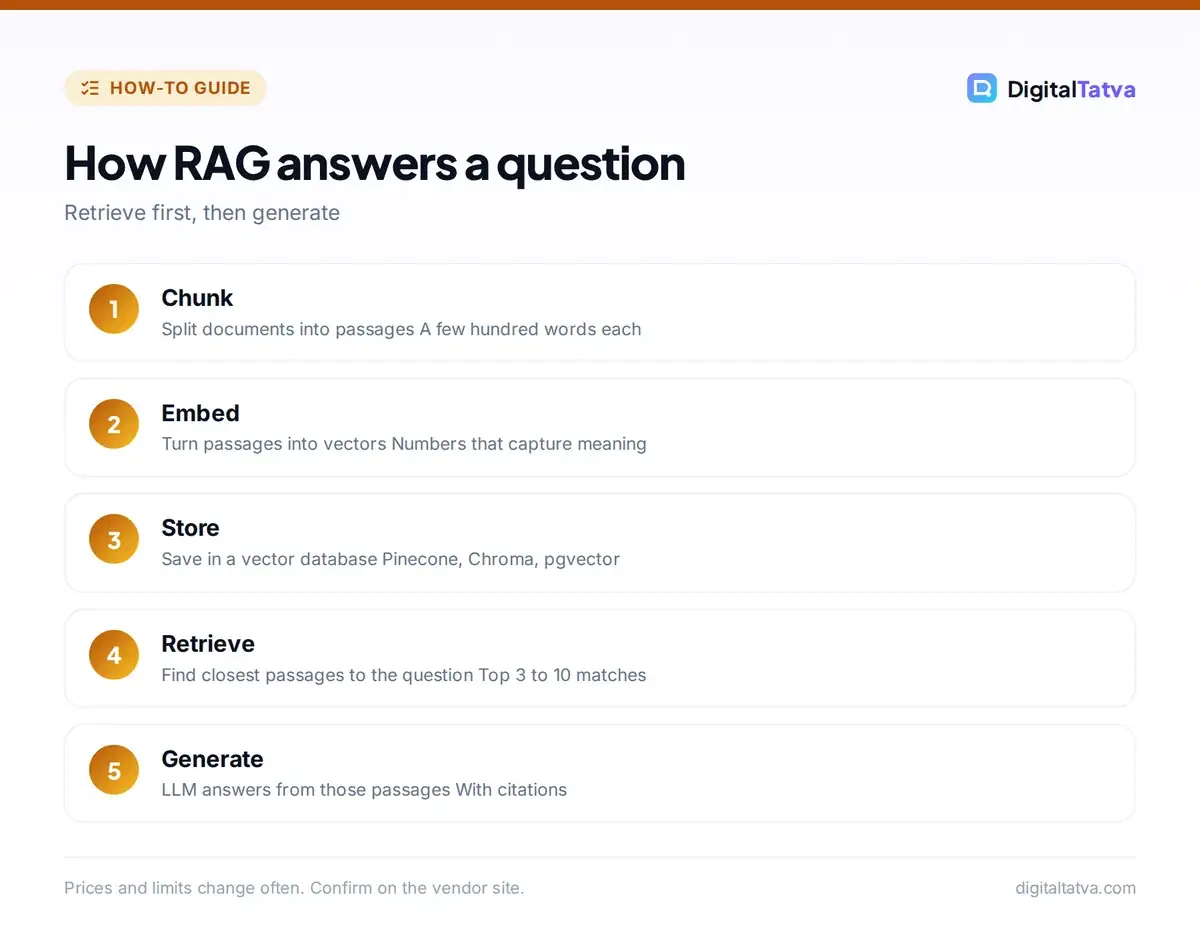Click 'Save in a vector database' description

coord(270,559)
